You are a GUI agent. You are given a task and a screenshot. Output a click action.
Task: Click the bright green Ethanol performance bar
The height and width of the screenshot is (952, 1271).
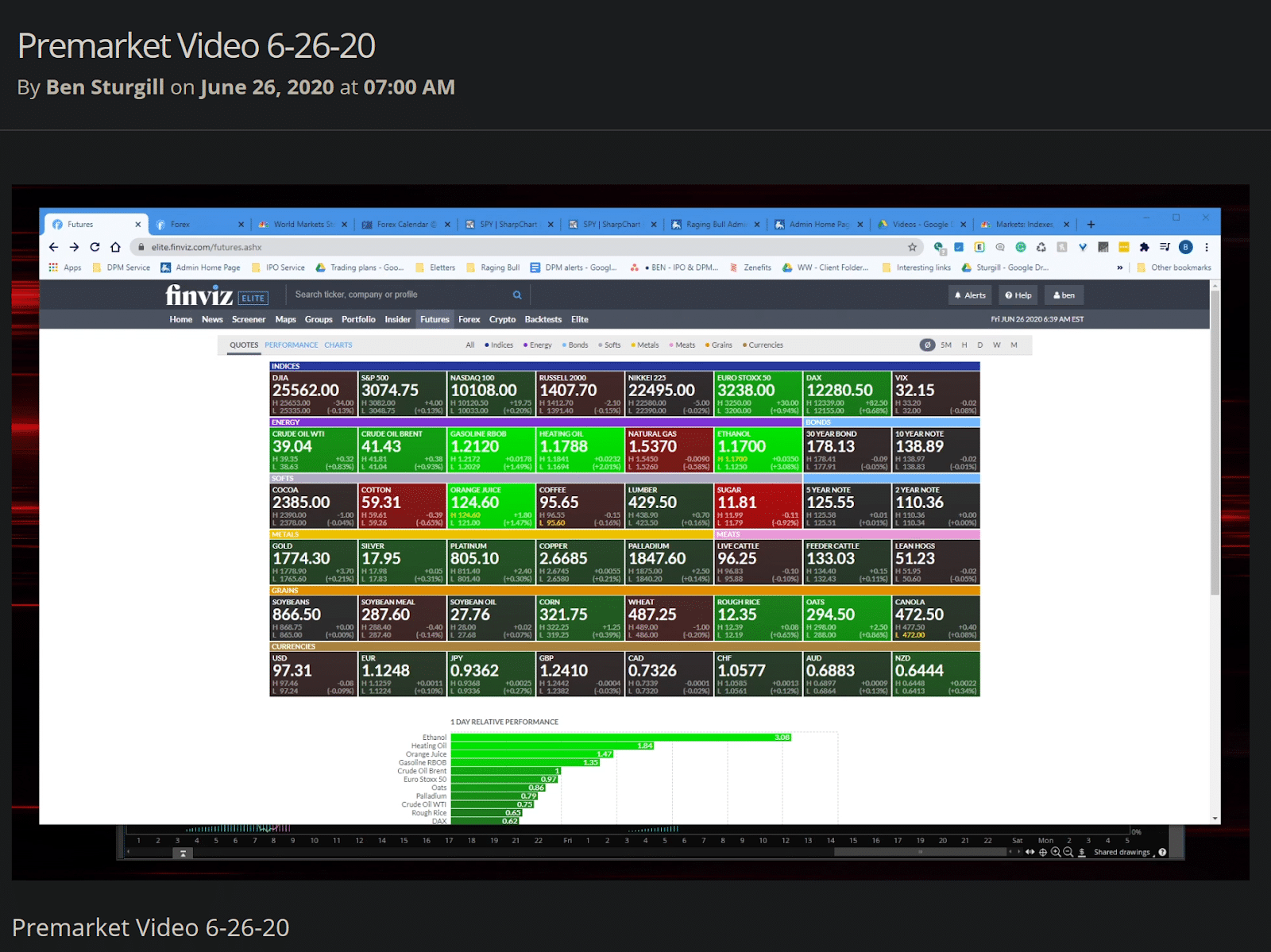620,738
